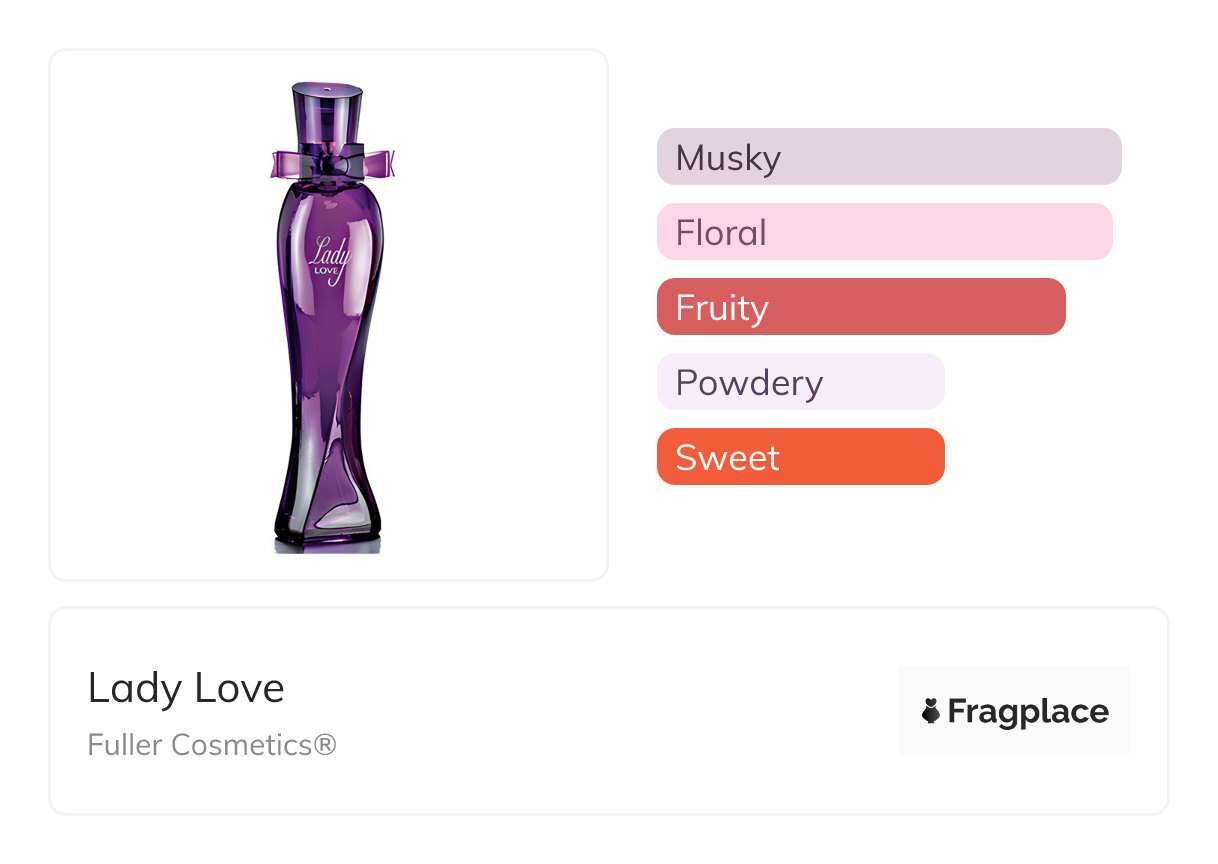The height and width of the screenshot is (864, 1218).
Task: Click the Fragplace perfume bottle logo icon
Action: (931, 711)
